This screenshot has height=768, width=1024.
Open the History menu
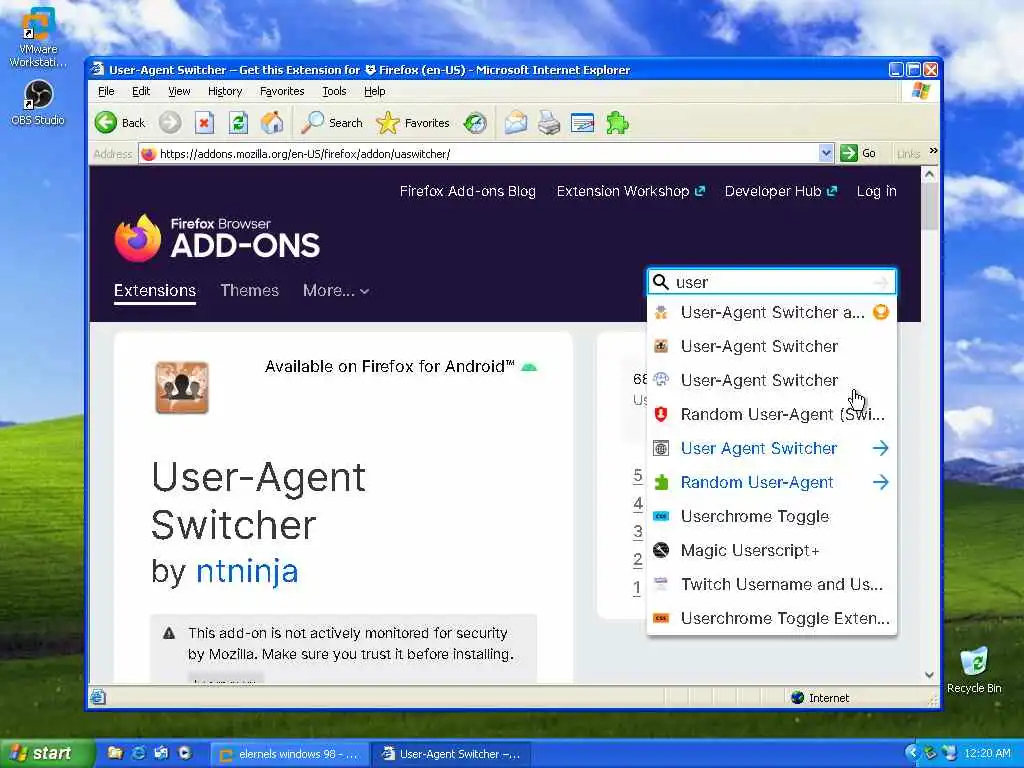pyautogui.click(x=225, y=91)
